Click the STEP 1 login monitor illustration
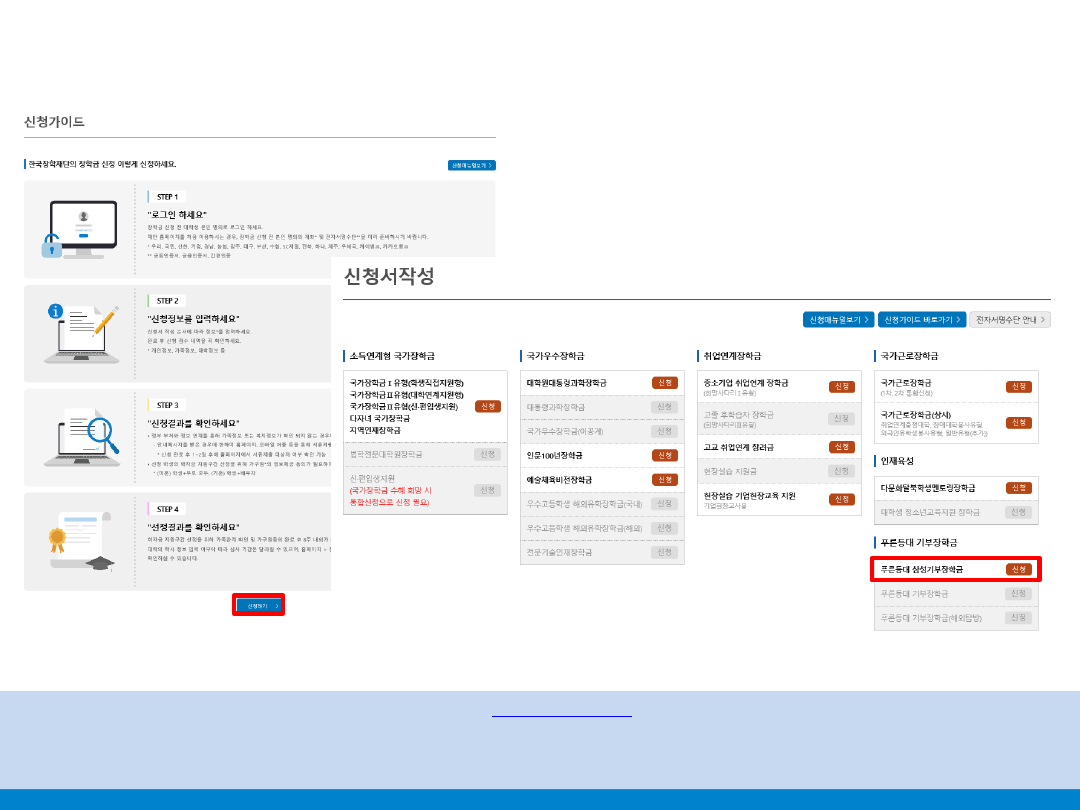Screen dimensions: 1080x810 pyautogui.click(x=78, y=229)
